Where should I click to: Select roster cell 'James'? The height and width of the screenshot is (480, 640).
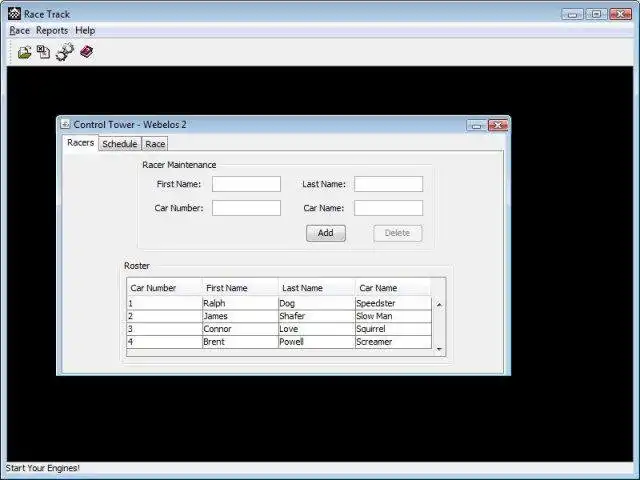click(x=240, y=316)
